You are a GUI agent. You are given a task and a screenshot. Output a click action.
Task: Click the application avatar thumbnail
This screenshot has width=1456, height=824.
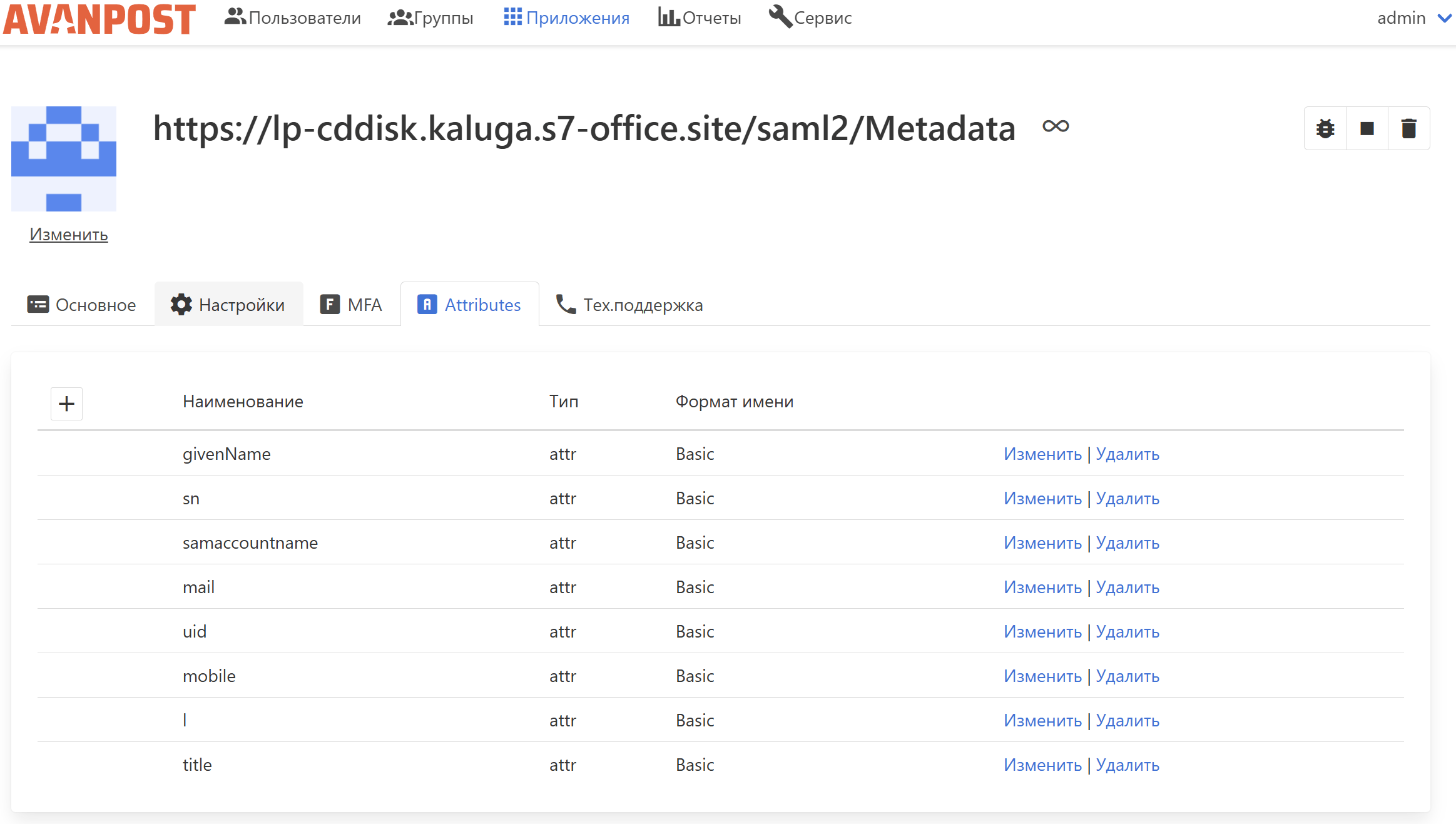64,159
